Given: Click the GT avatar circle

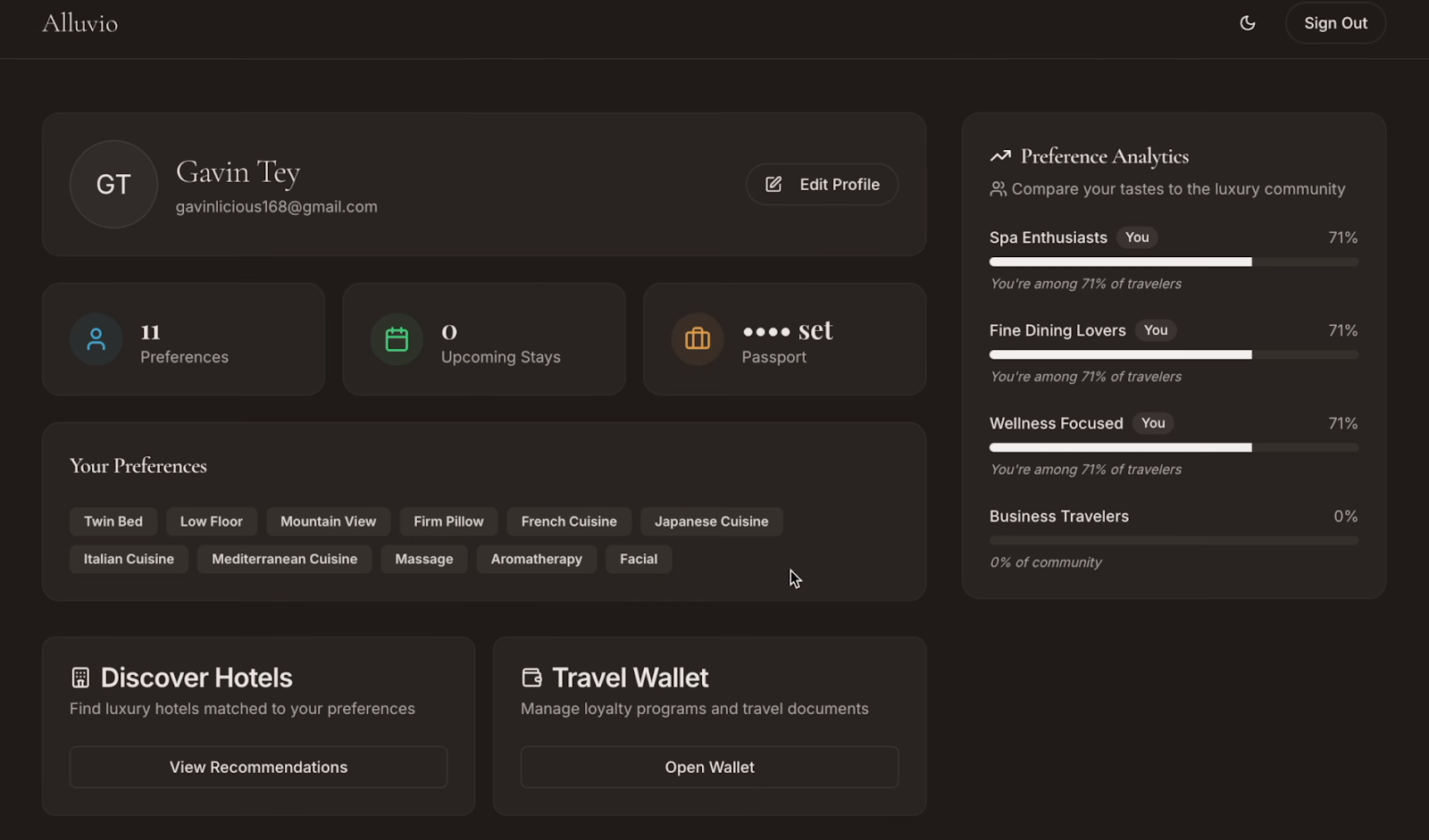Looking at the screenshot, I should [x=113, y=184].
